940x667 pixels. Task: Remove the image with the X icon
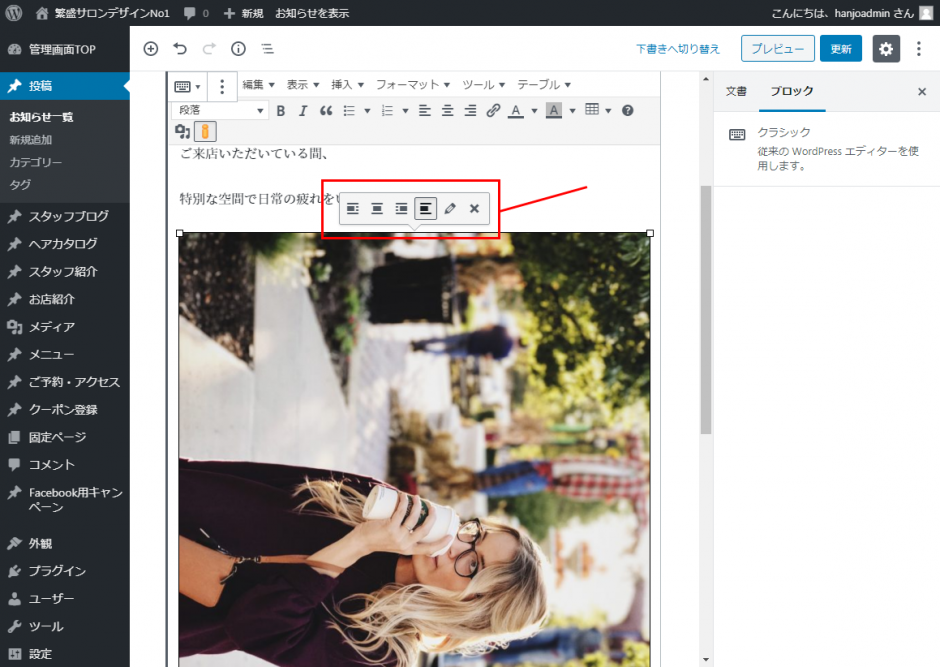point(474,209)
